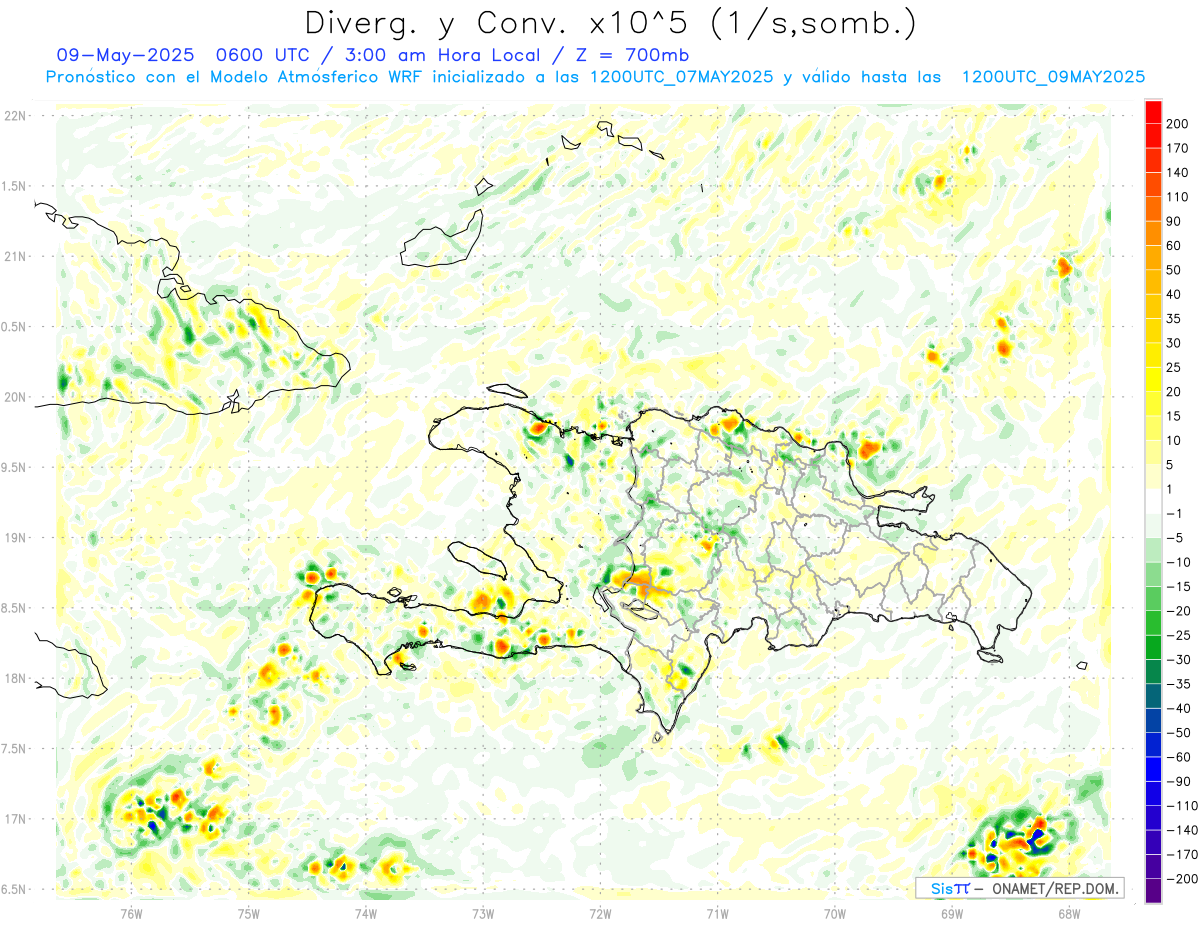Click the '170' colorbar label
Viewport: 1200px width, 927px height.
click(1177, 148)
